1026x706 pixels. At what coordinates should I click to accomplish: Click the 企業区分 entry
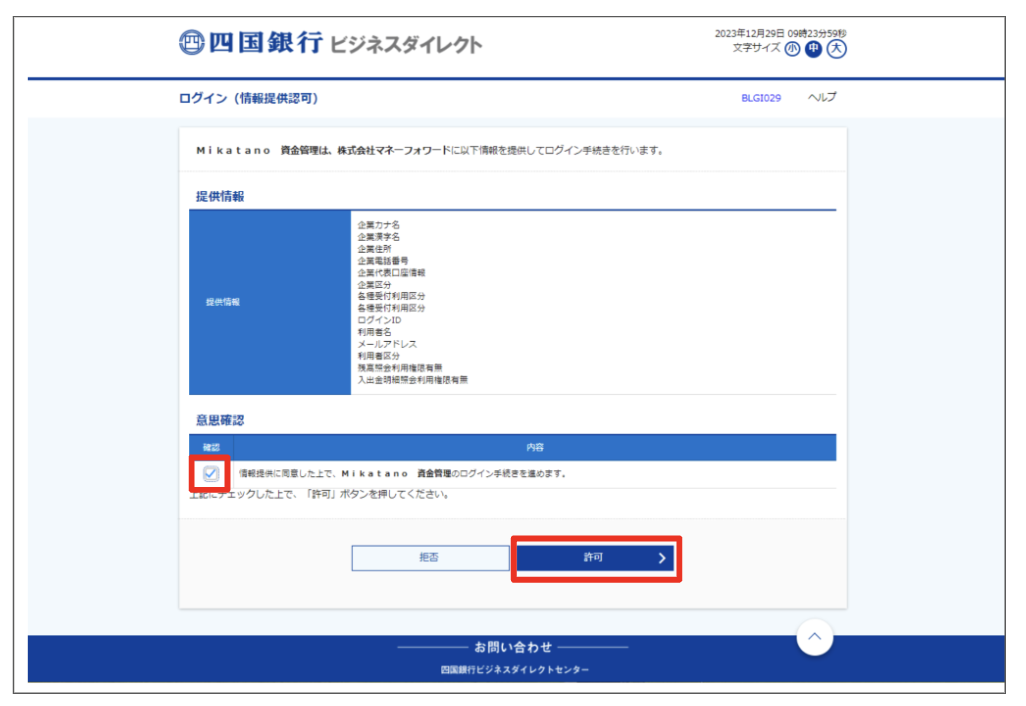(374, 285)
